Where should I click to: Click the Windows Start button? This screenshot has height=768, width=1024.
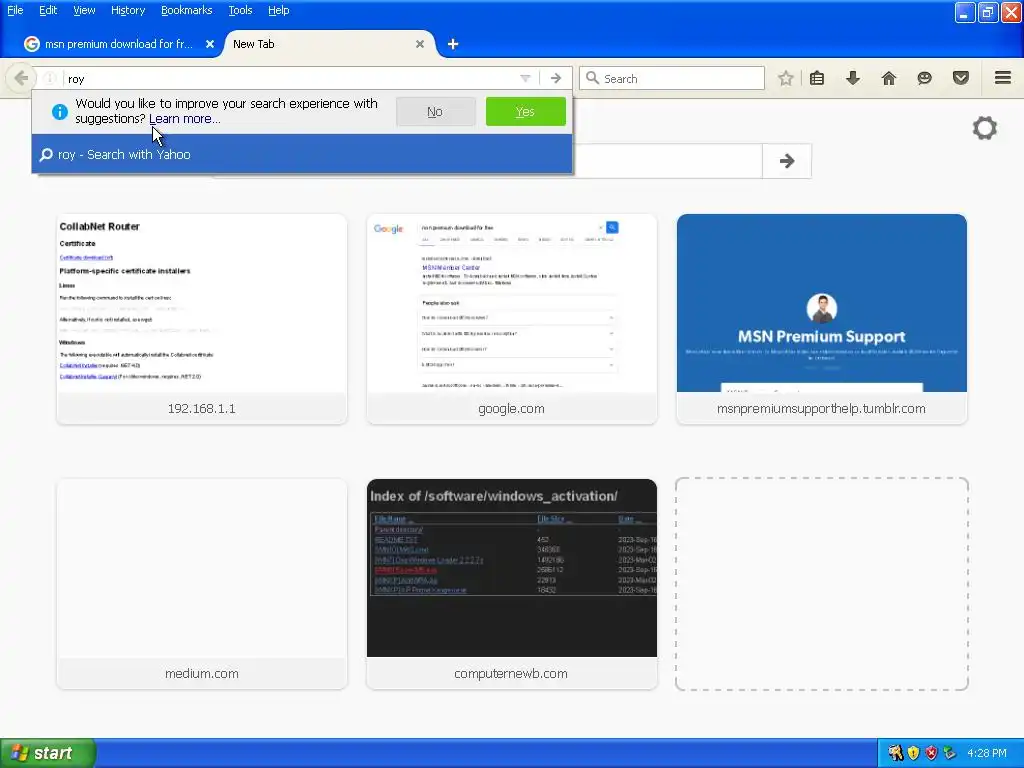click(x=48, y=753)
